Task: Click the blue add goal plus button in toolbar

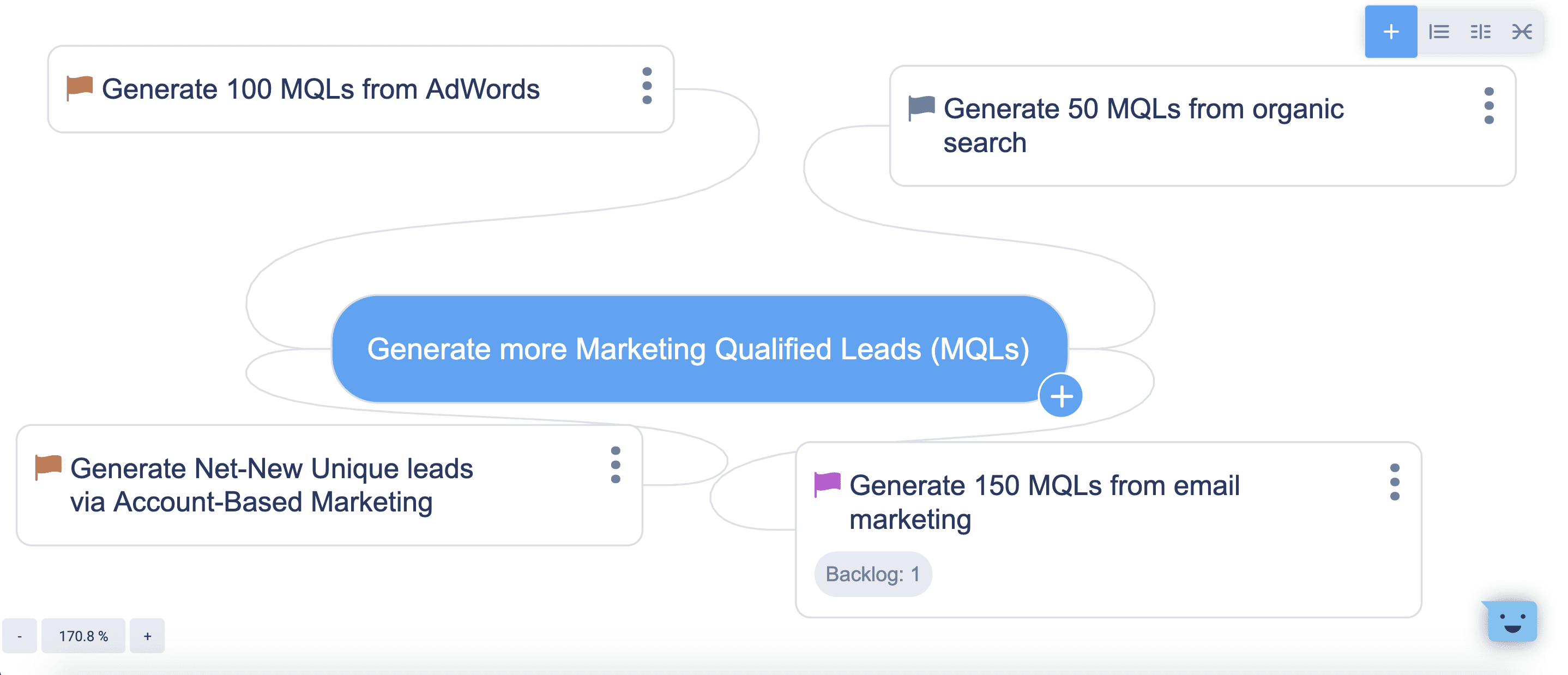Action: pyautogui.click(x=1390, y=32)
